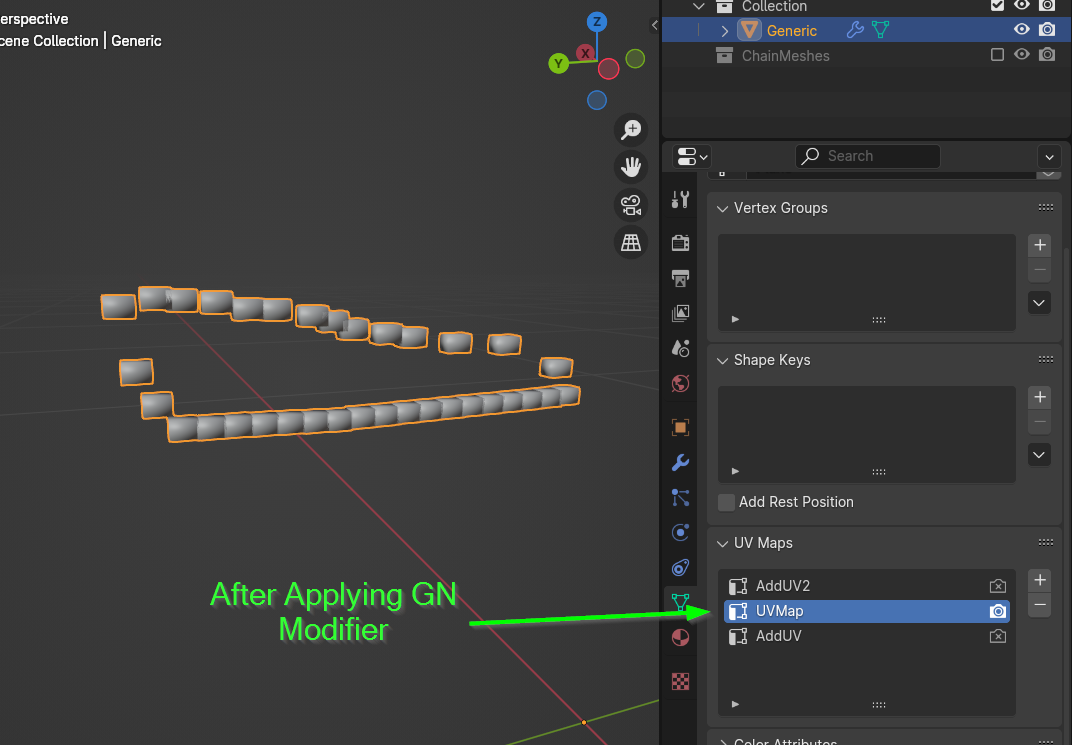Enable the ChainMeshes collection checkbox
Screen dimensions: 1072x745
[997, 55]
